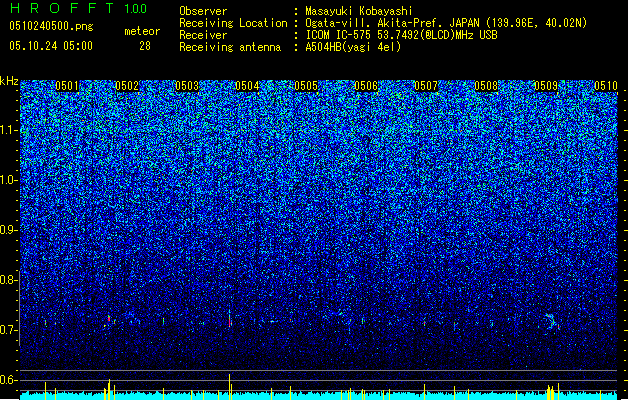Click the 0509 time marker
Viewport: 629px width, 400px height.
point(546,86)
